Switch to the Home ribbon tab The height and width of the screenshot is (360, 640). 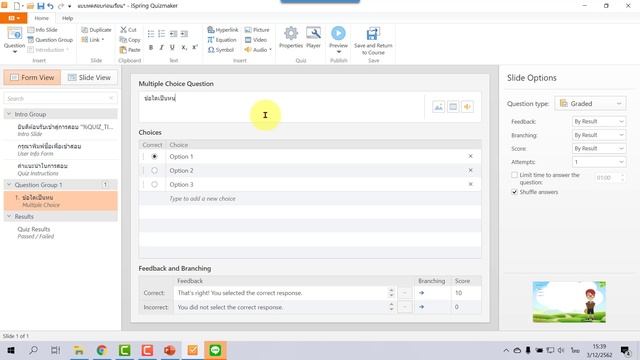click(x=41, y=18)
